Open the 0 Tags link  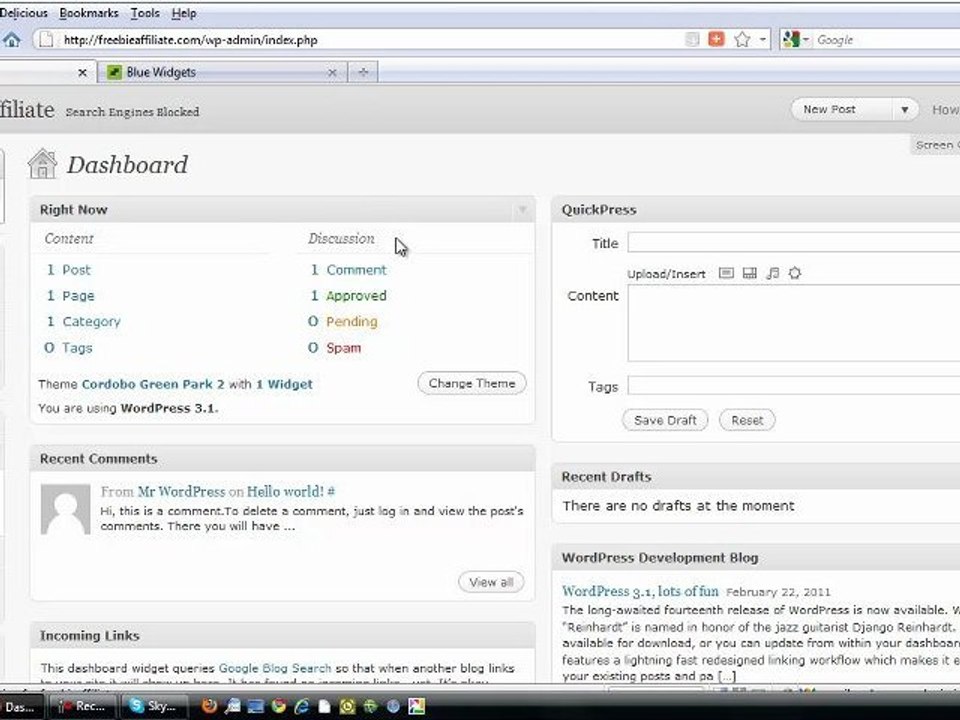coord(68,348)
